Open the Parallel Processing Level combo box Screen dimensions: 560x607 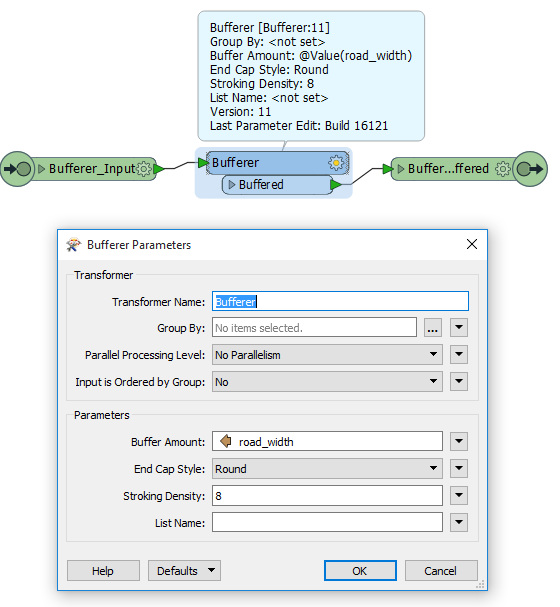pos(327,355)
